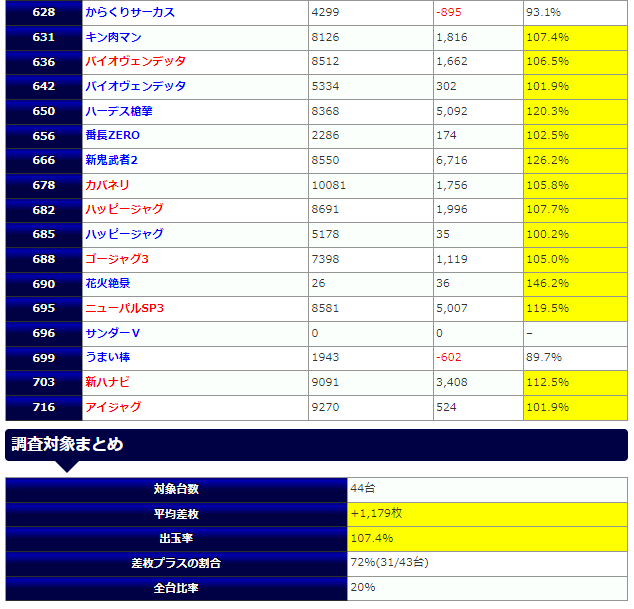Open the からくりサーカス machine link
The height and width of the screenshot is (609, 634).
point(130,12)
